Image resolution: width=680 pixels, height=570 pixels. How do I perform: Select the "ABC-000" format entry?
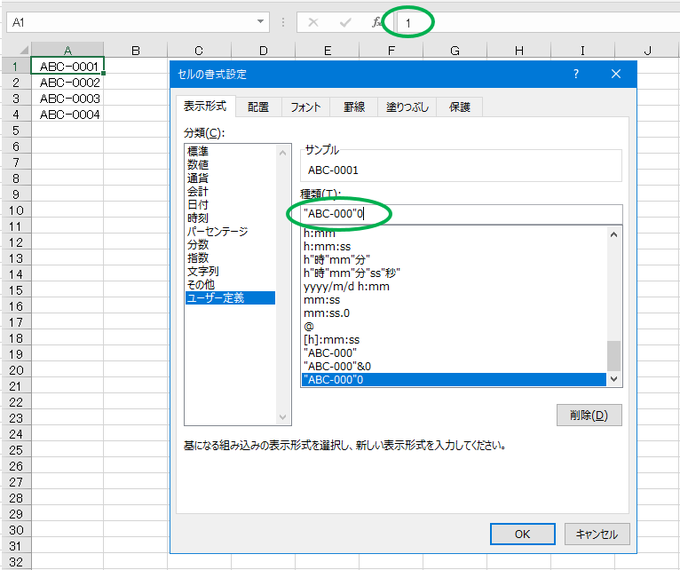pos(454,353)
